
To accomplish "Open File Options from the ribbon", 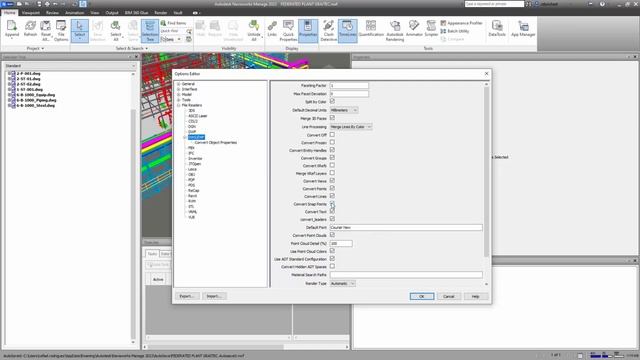I will coord(61,30).
